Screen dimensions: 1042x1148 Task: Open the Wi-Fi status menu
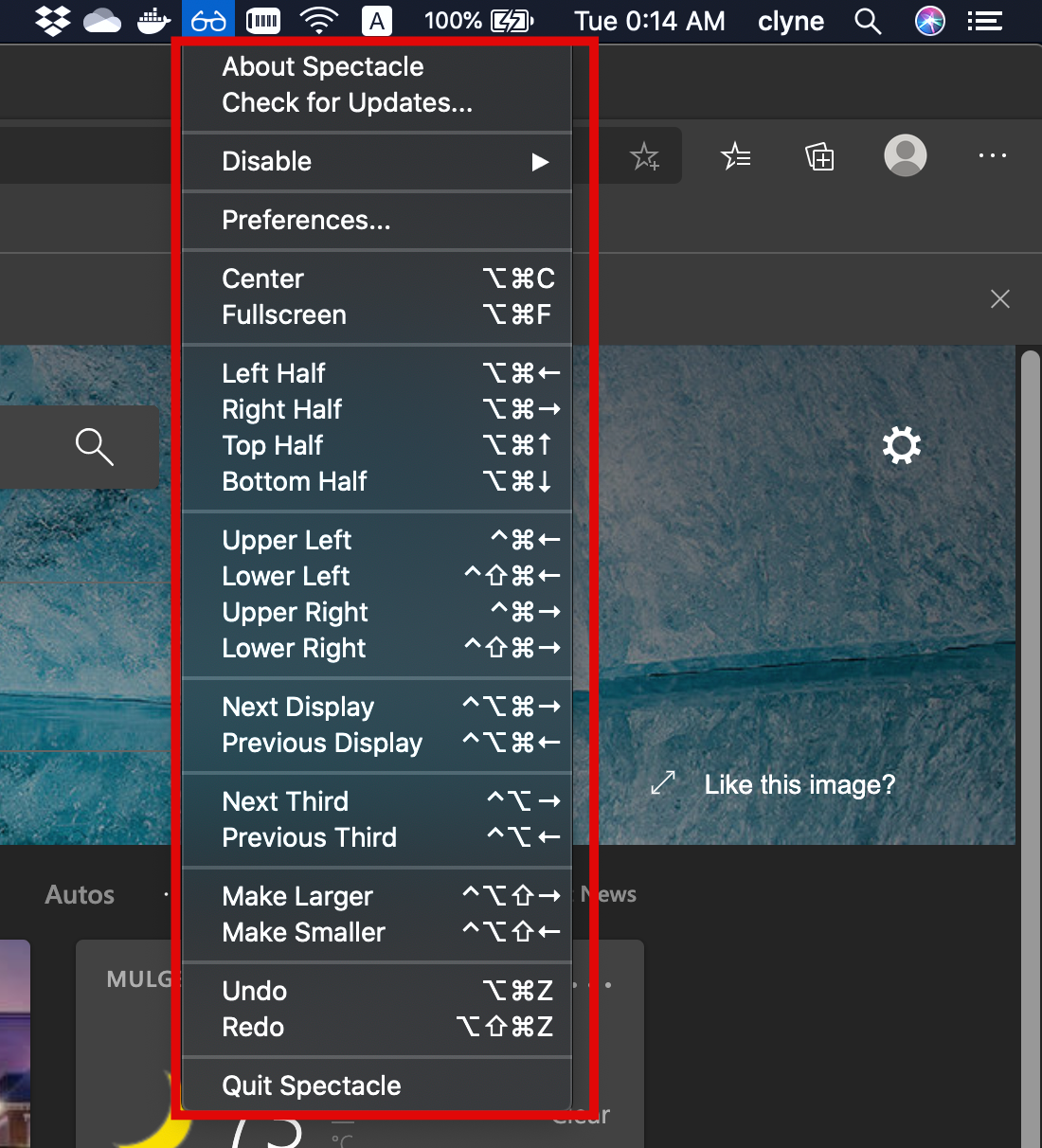click(x=319, y=21)
